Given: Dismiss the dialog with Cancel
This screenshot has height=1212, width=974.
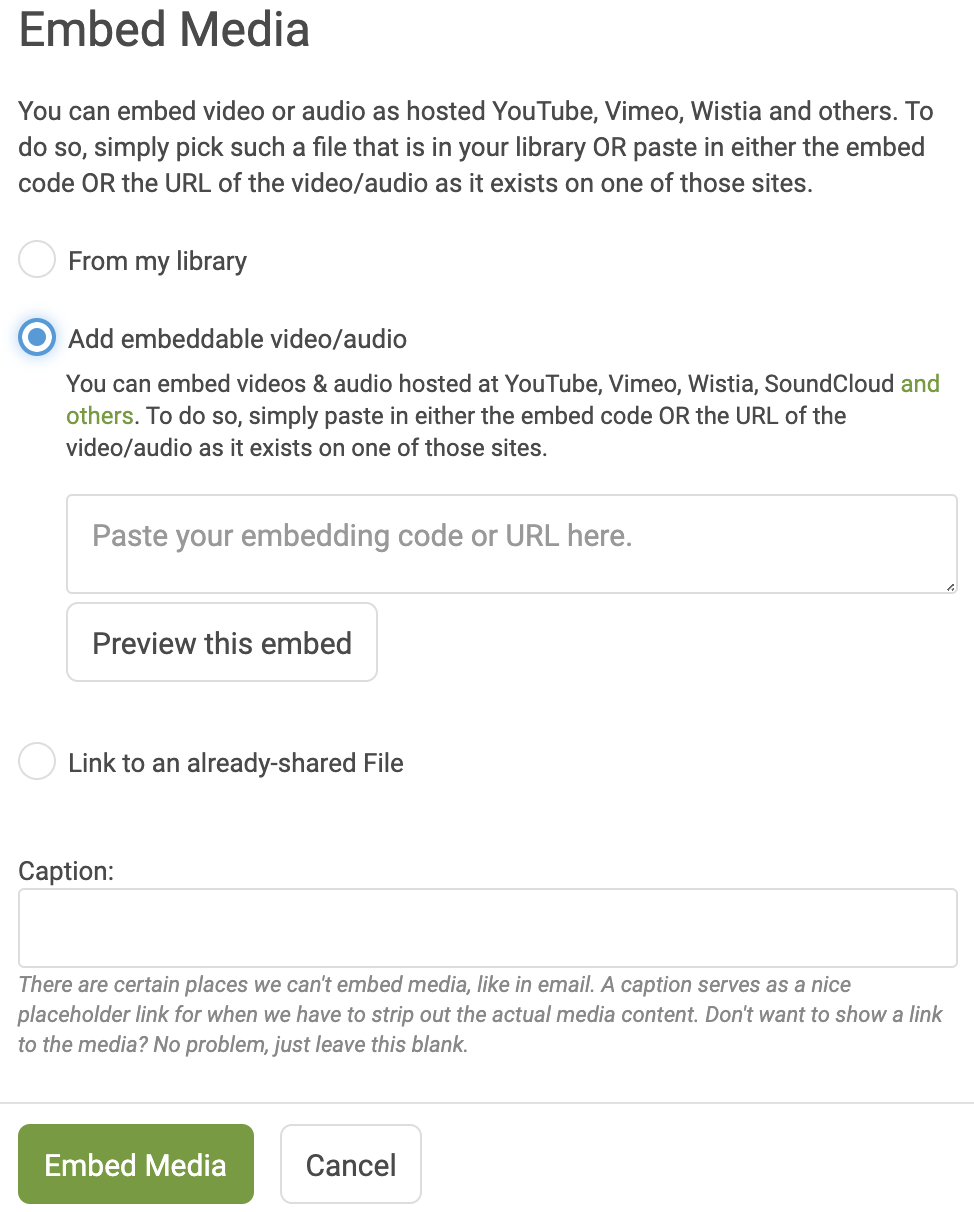Looking at the screenshot, I should point(351,1164).
